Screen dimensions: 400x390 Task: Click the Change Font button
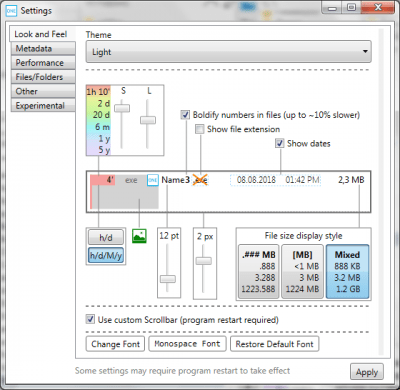[x=115, y=344]
